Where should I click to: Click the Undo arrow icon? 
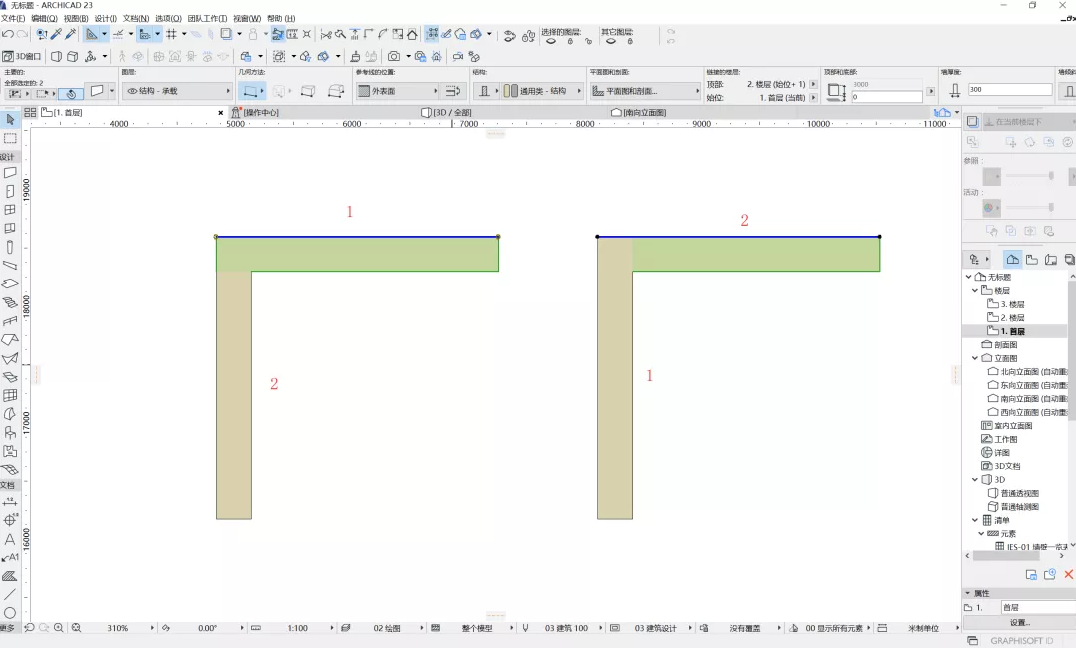click(8, 34)
